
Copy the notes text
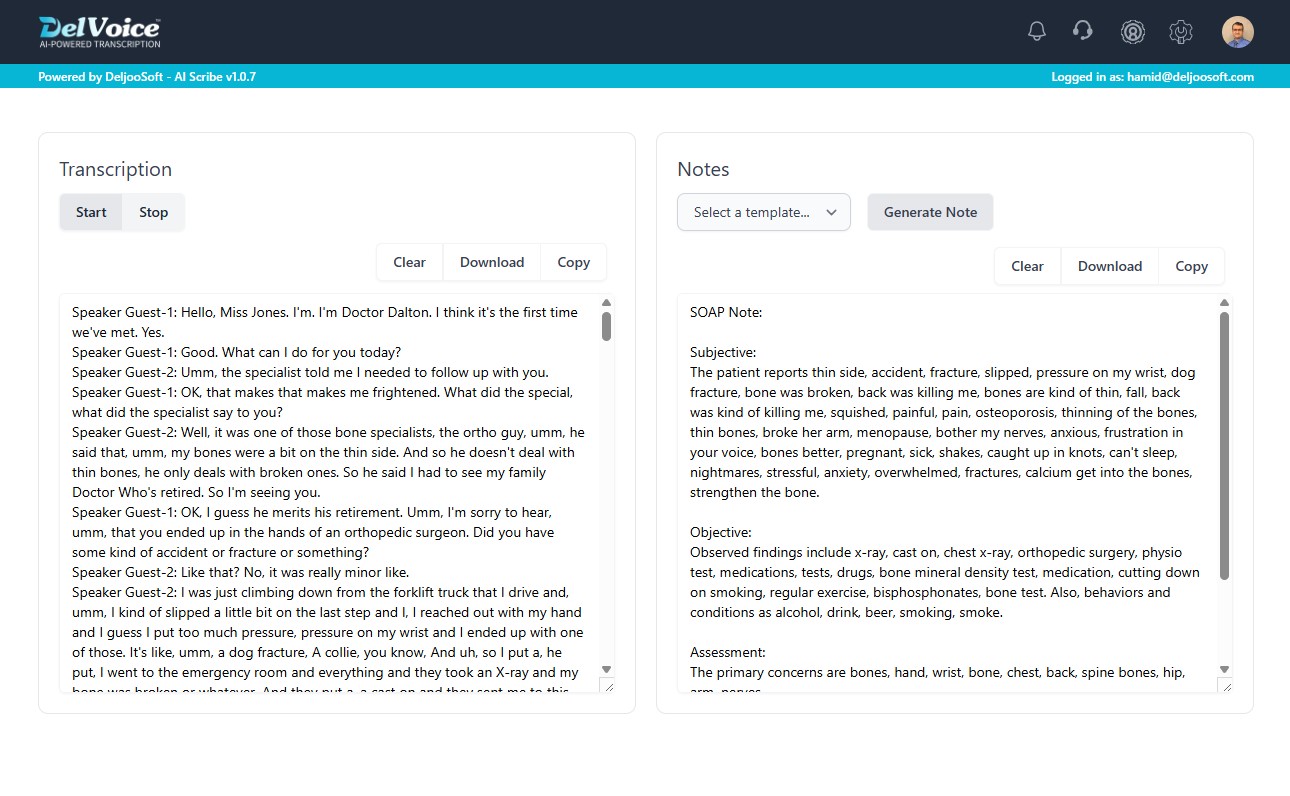click(1191, 266)
